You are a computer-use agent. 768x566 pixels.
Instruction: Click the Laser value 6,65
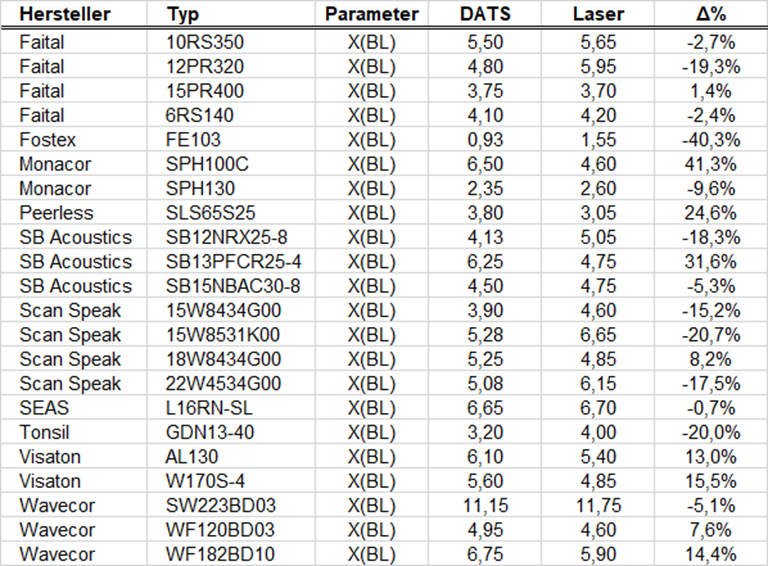[598, 335]
